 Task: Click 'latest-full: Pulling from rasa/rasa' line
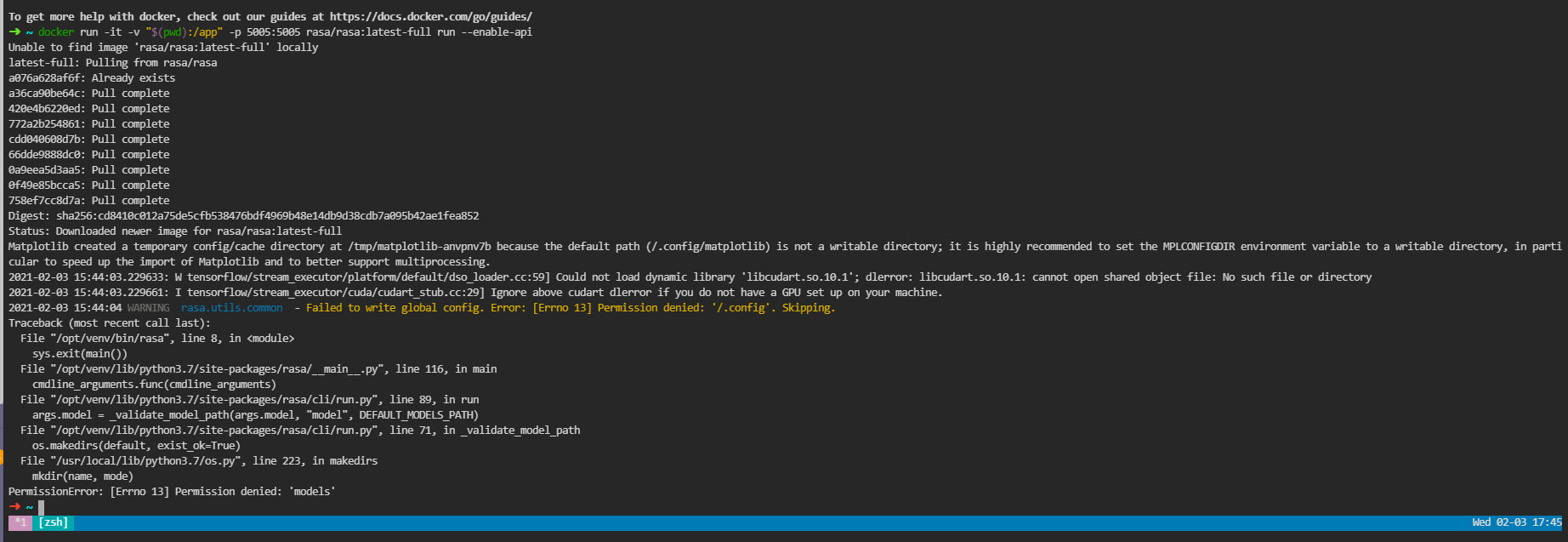[113, 62]
